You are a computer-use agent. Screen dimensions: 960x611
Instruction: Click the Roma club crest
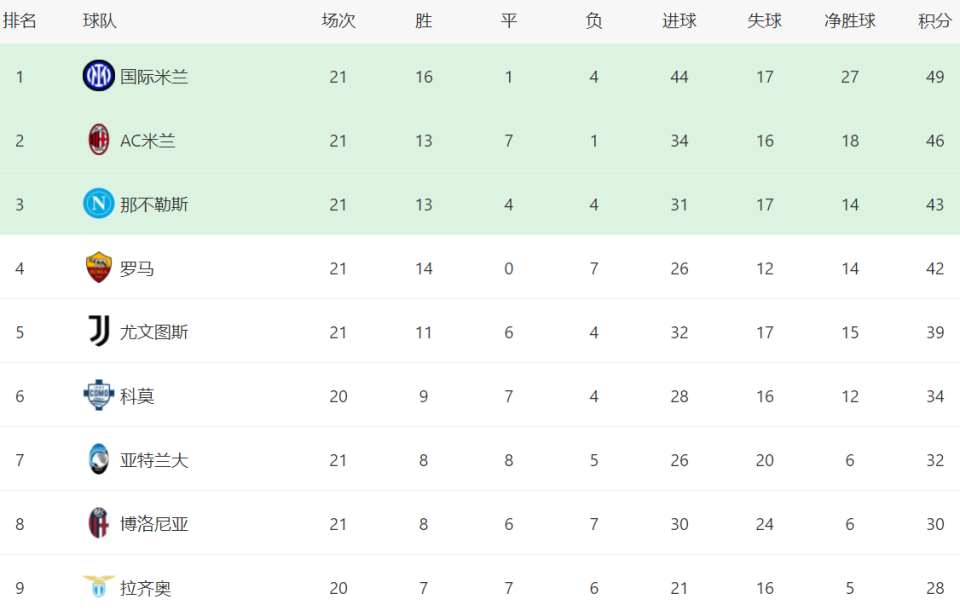[x=98, y=268]
